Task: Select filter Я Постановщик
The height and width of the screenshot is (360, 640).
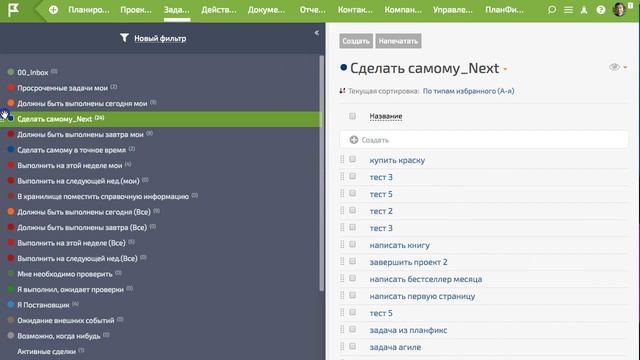Action: (43, 305)
